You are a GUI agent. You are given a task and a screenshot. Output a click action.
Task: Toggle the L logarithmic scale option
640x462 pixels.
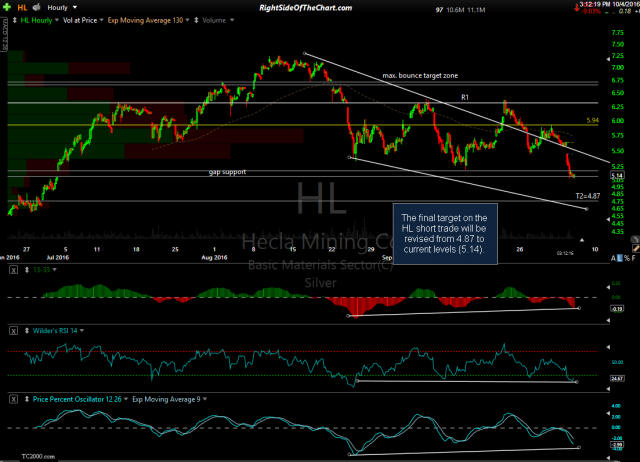[620, 258]
